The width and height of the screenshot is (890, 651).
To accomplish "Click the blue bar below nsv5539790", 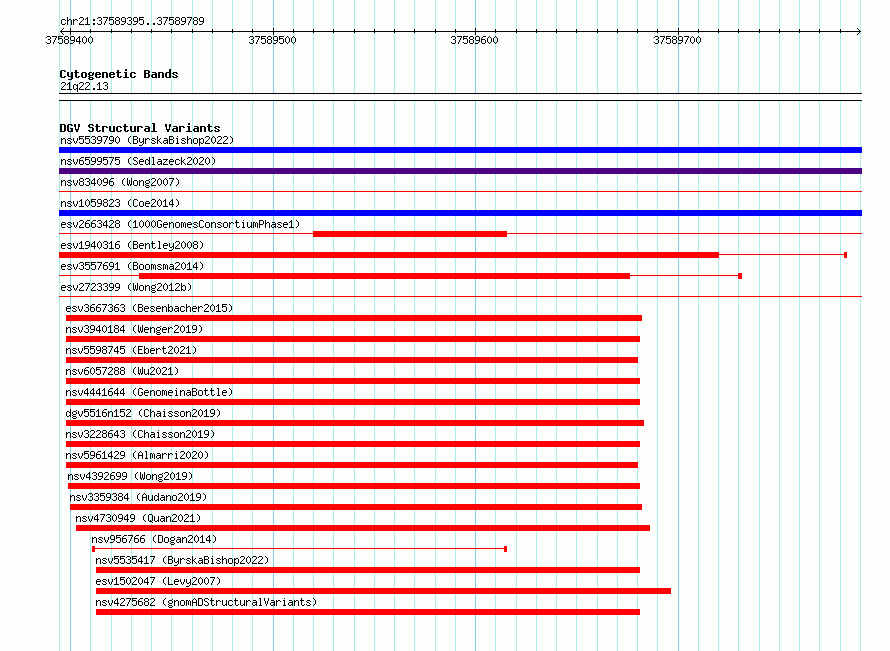I will 460,150.
